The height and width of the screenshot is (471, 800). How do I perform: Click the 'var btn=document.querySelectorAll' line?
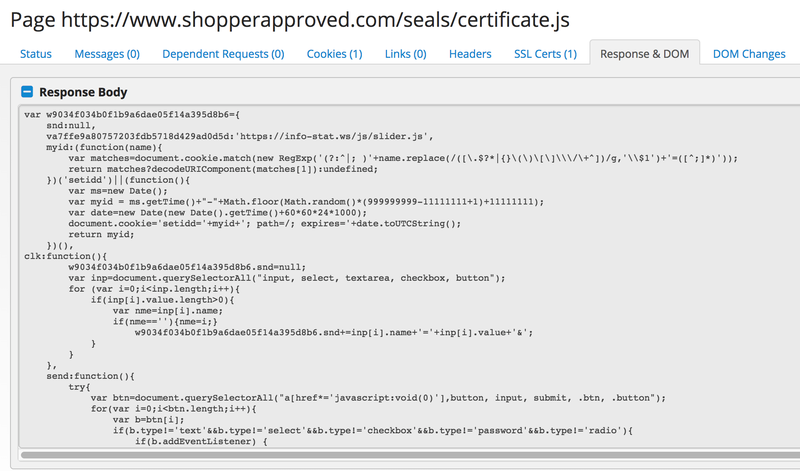coord(378,398)
